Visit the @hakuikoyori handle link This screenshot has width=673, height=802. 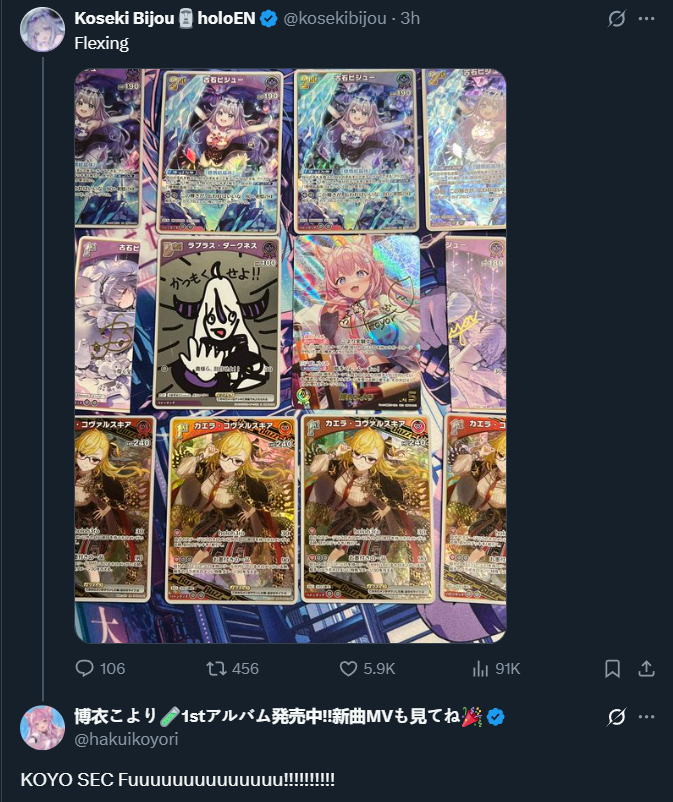(126, 739)
